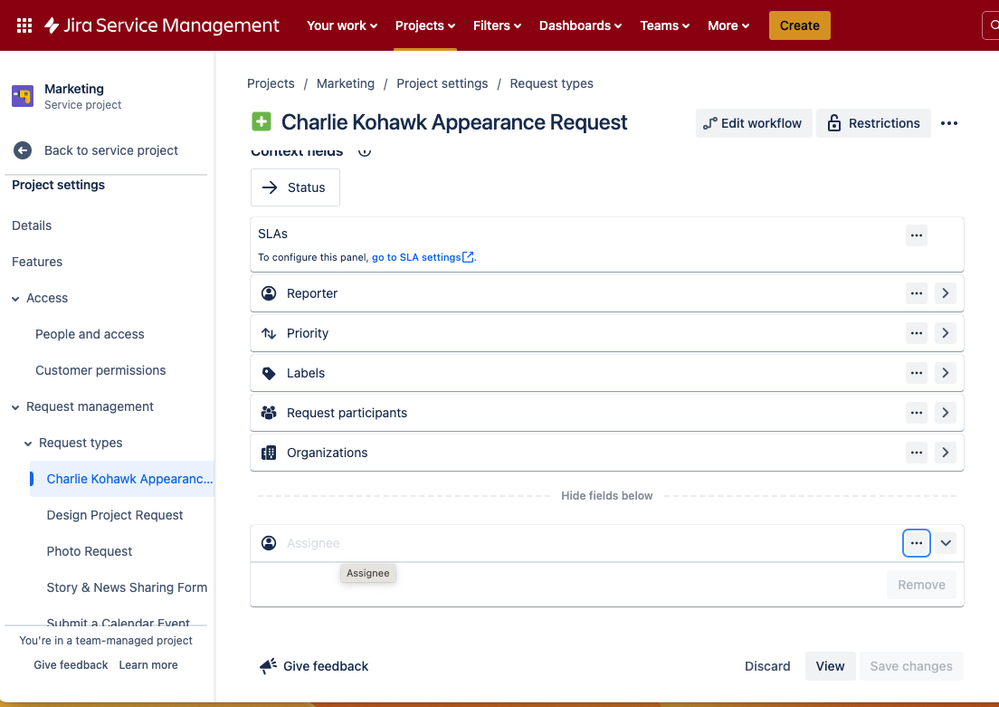
Task: Click the search icon in top bar
Action: point(993,25)
